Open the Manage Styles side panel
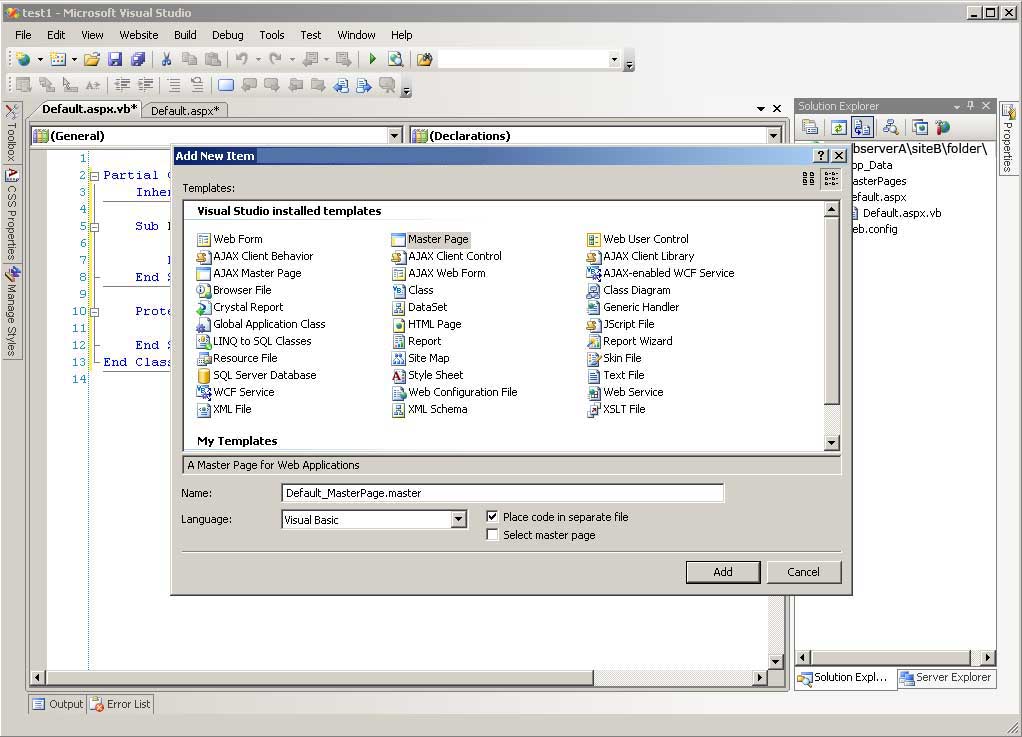 pyautogui.click(x=11, y=311)
